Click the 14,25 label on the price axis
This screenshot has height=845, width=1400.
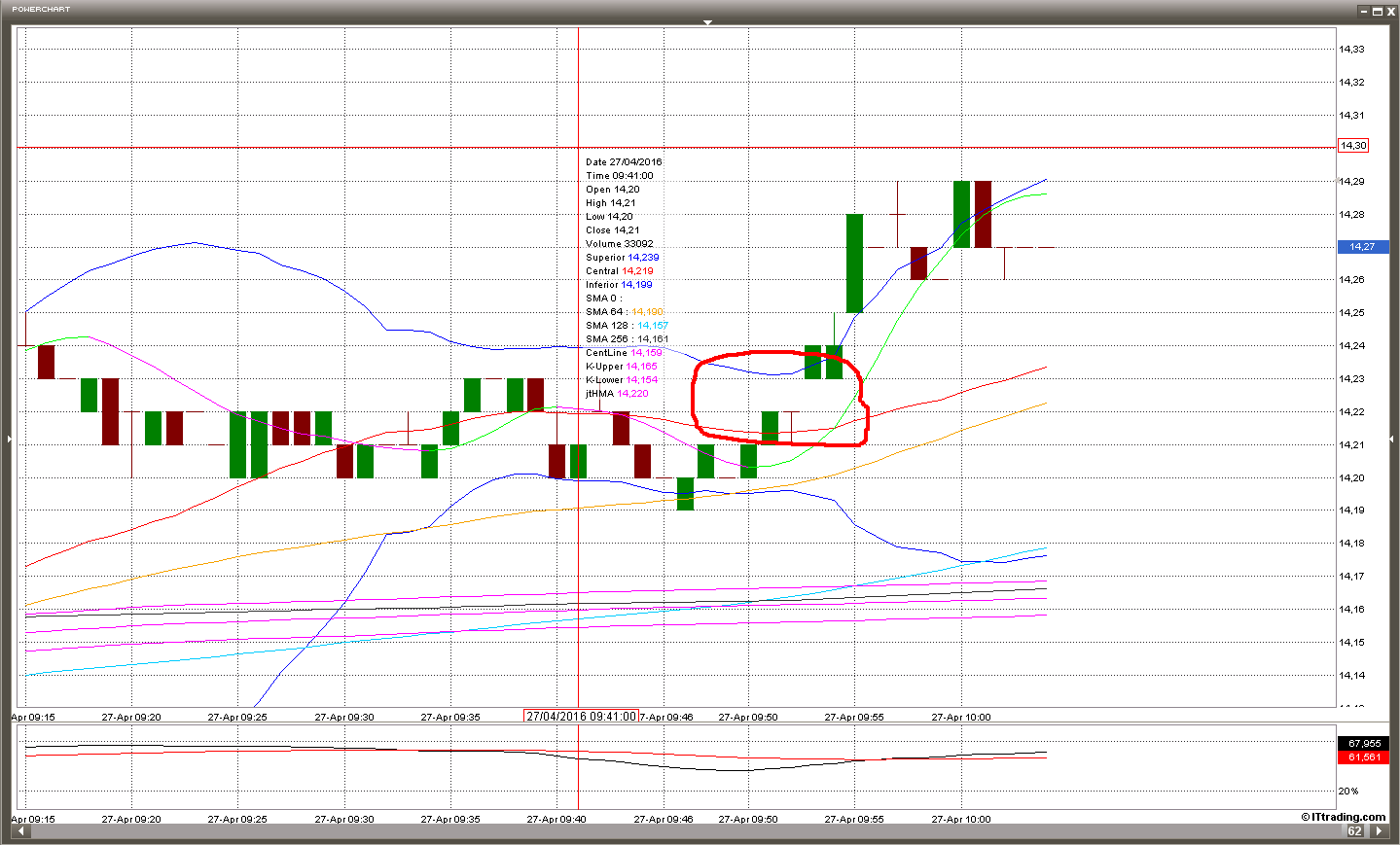pyautogui.click(x=1351, y=312)
